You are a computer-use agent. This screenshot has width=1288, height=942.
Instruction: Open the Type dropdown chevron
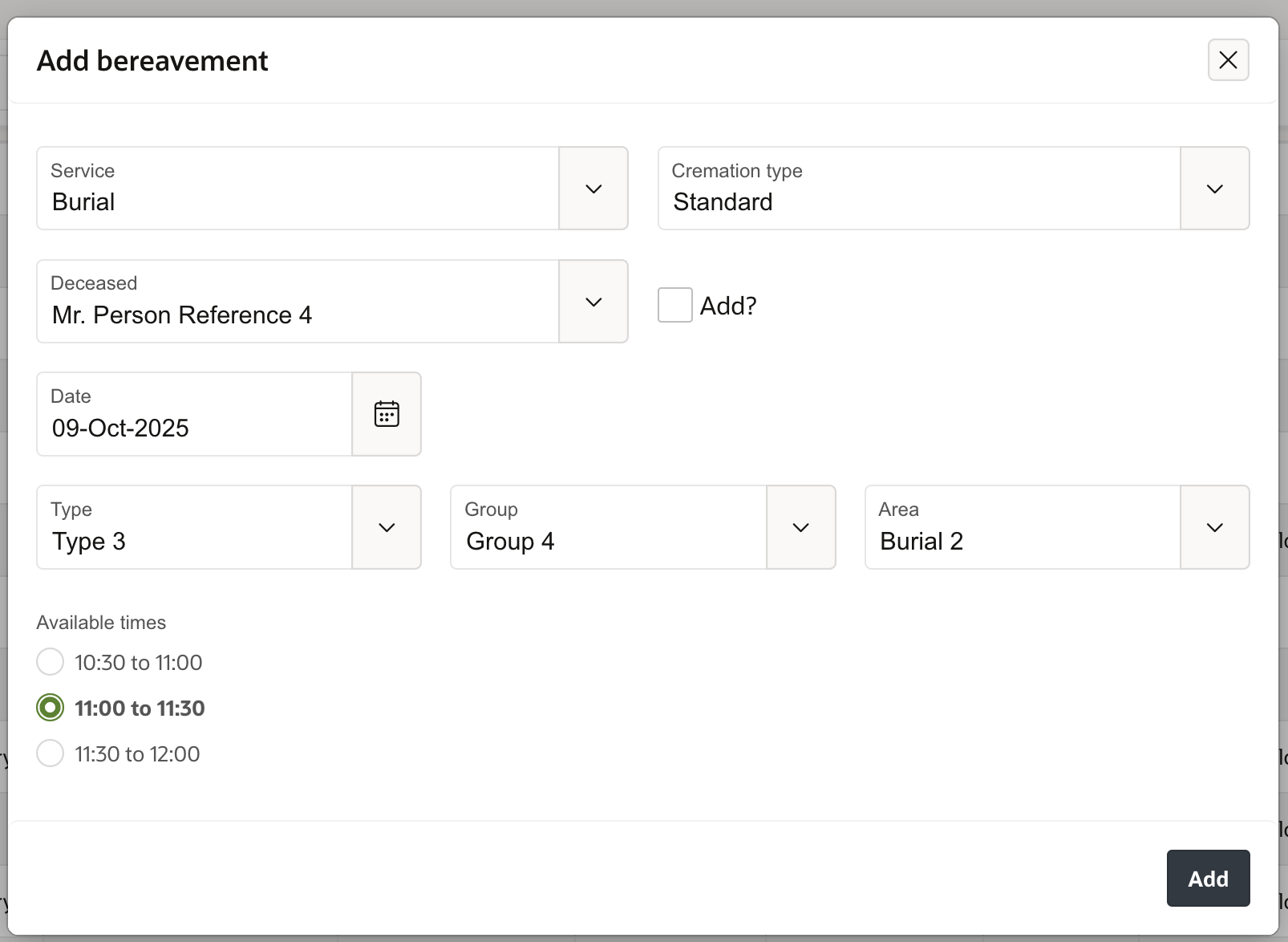[387, 527]
